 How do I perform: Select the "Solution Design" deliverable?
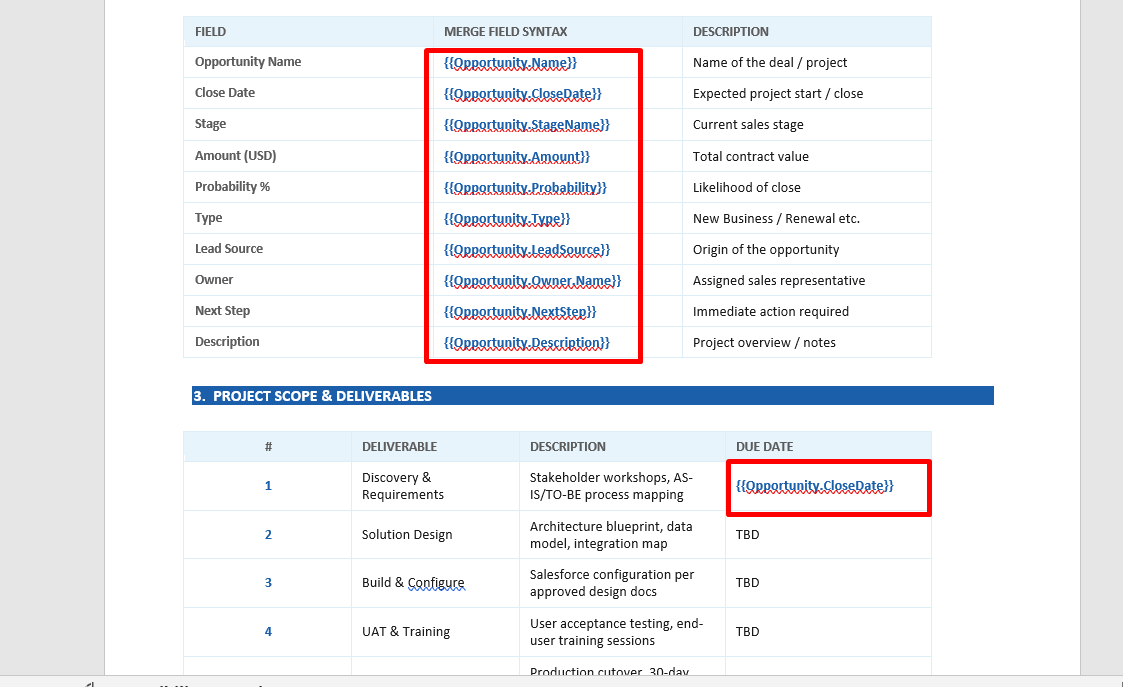(407, 534)
